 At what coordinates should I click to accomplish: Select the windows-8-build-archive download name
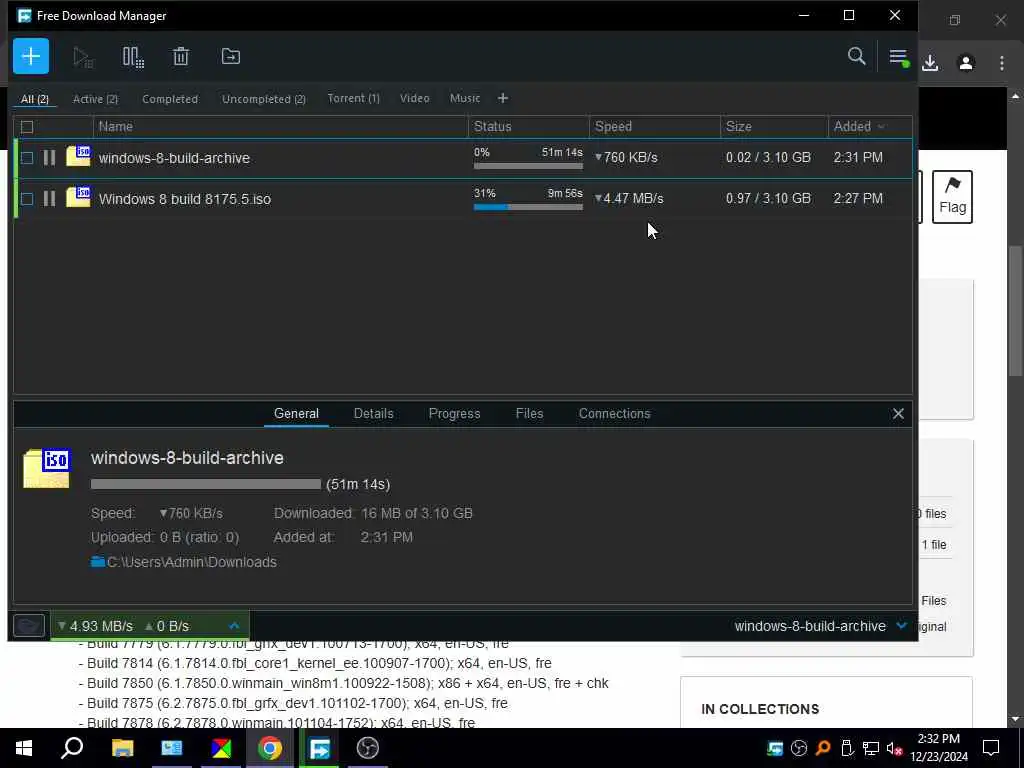click(174, 158)
